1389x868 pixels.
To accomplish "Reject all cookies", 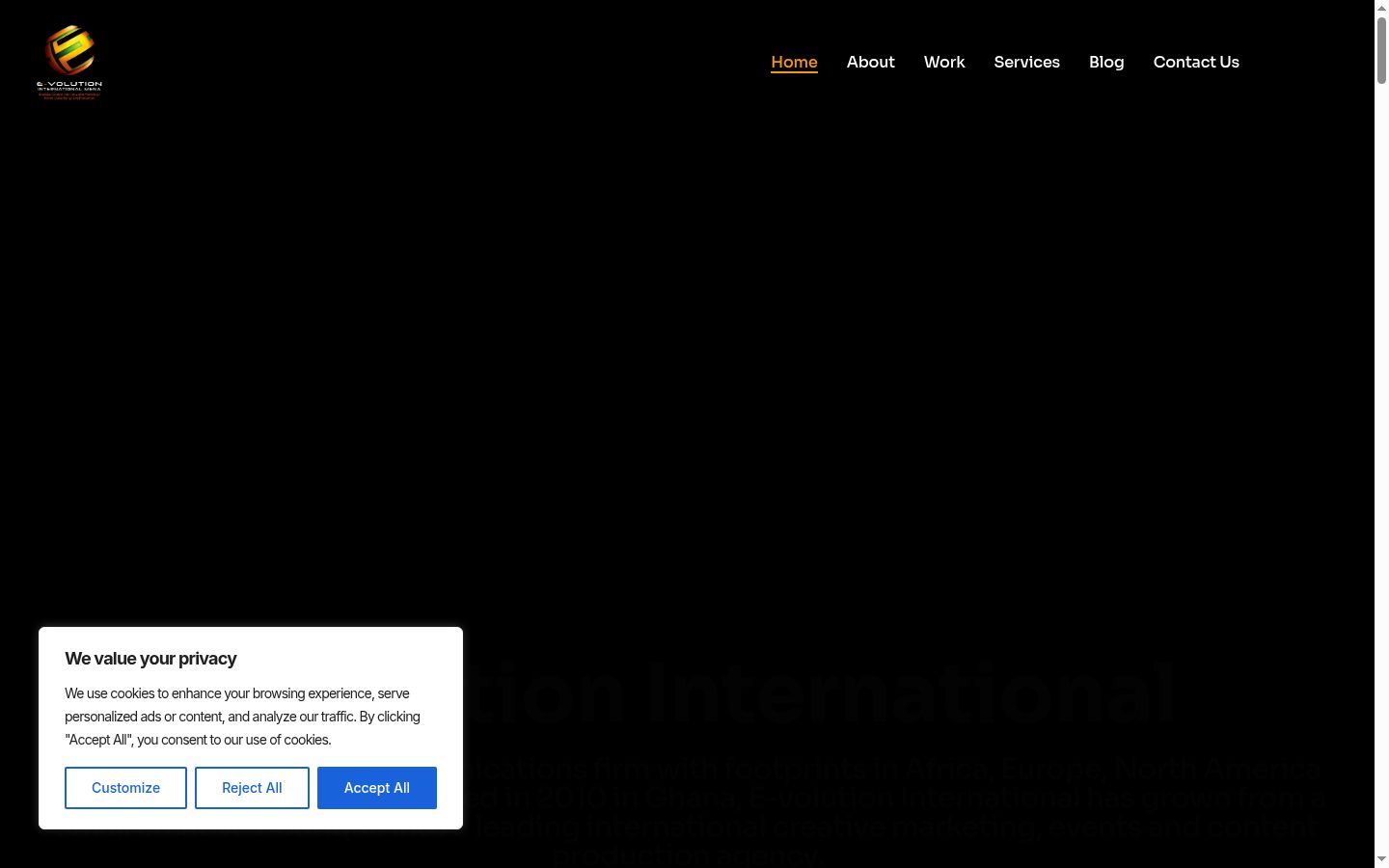I will tap(252, 788).
